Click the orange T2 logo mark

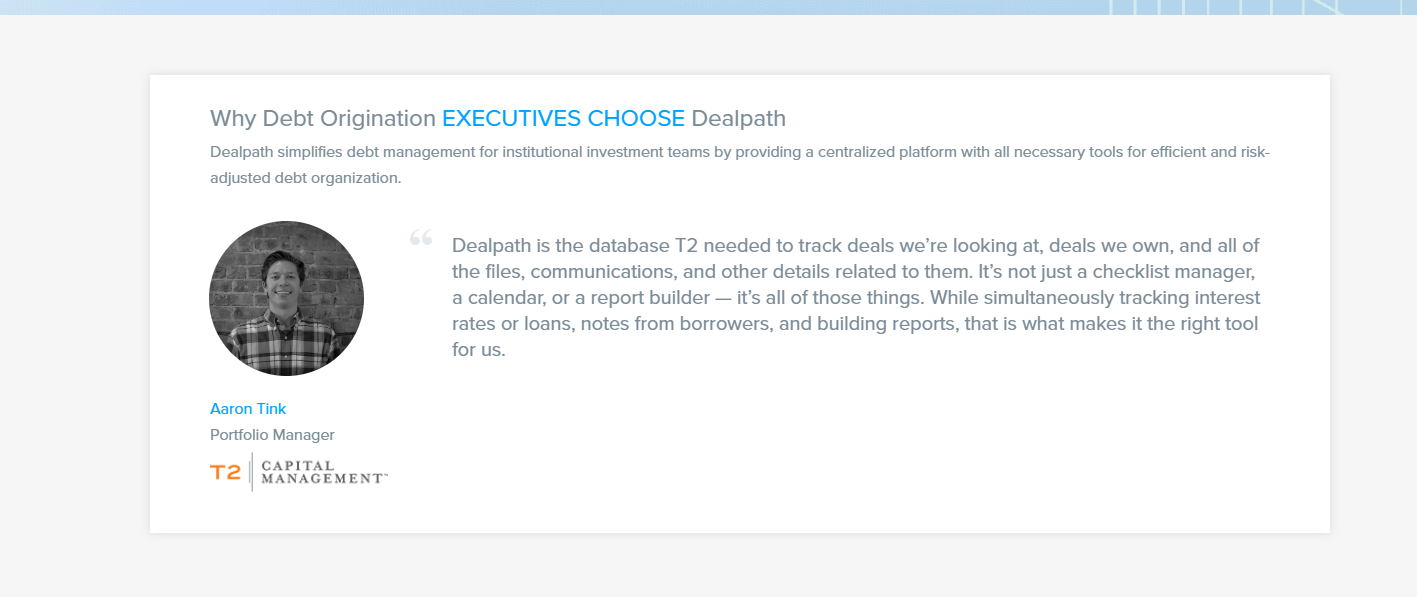(225, 472)
